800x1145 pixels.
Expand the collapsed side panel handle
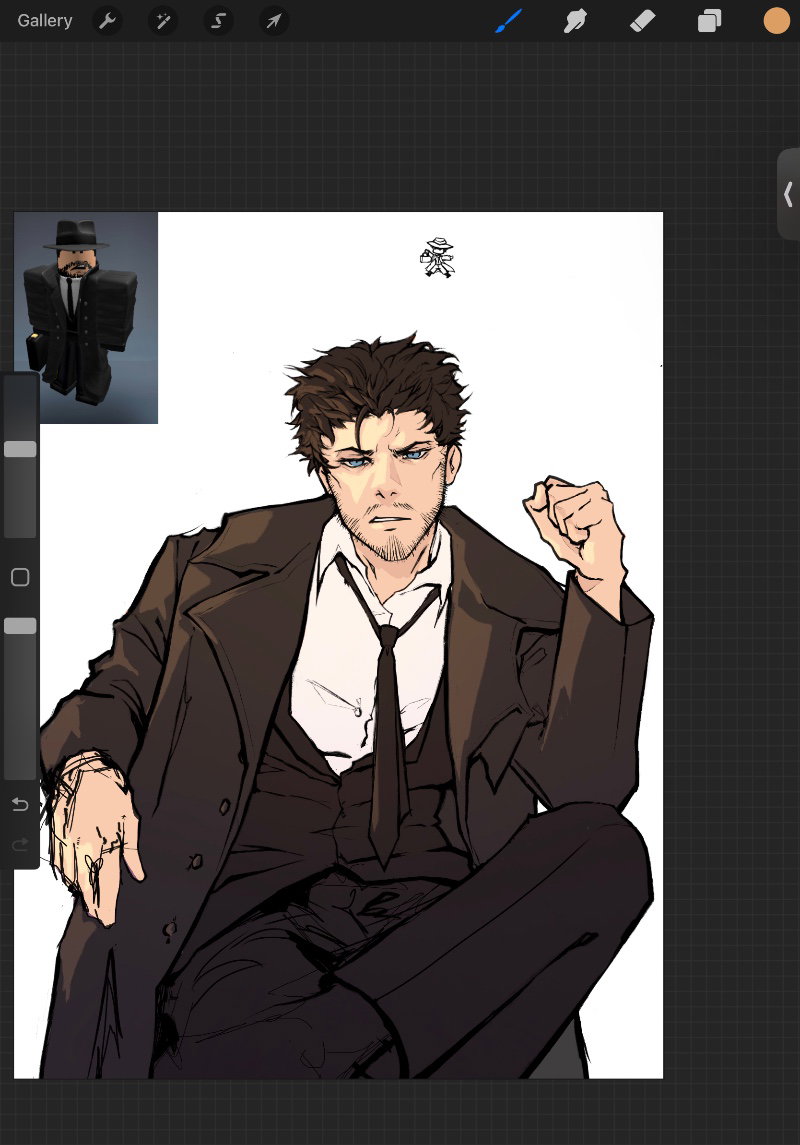[x=788, y=194]
